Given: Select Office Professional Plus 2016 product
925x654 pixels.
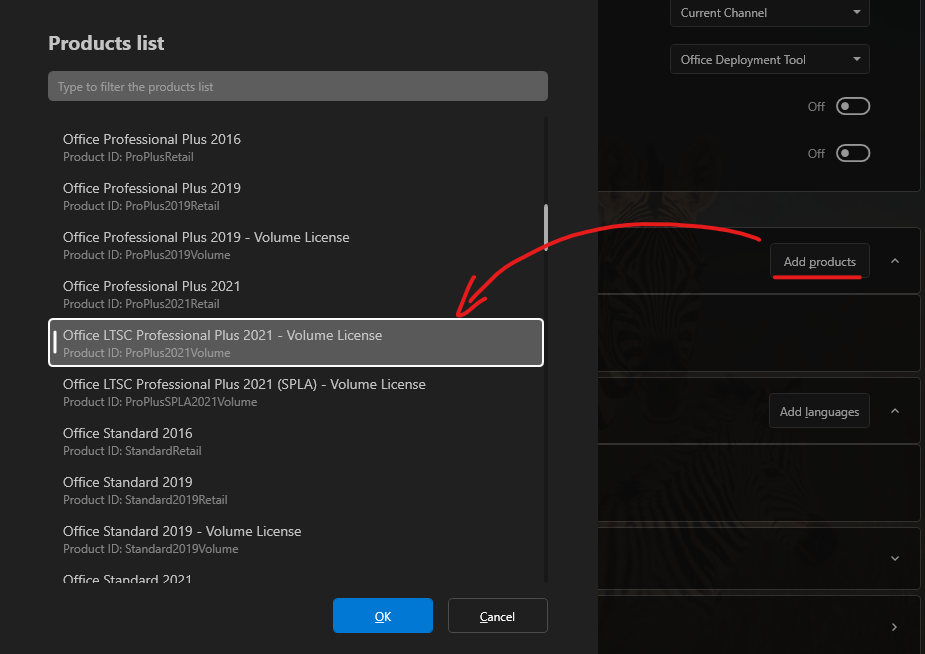Looking at the screenshot, I should [x=296, y=147].
